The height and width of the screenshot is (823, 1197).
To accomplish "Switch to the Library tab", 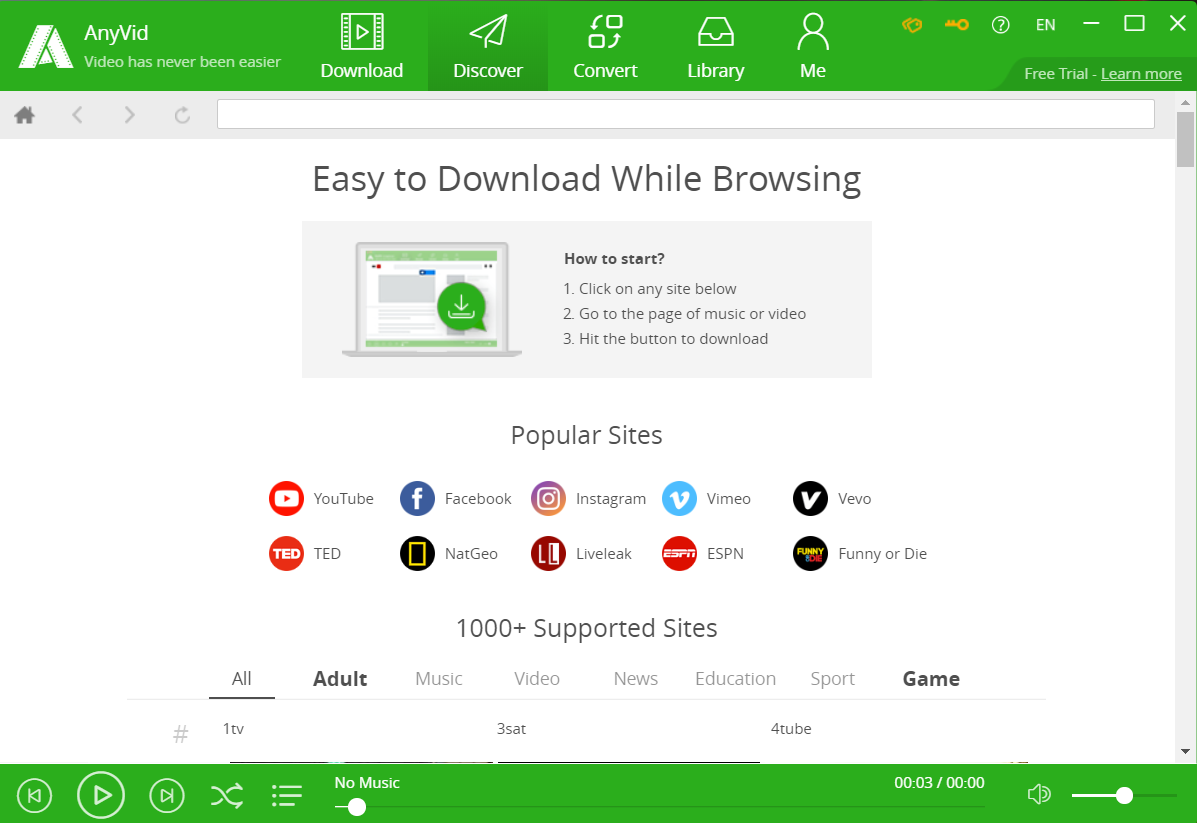I will pos(715,46).
